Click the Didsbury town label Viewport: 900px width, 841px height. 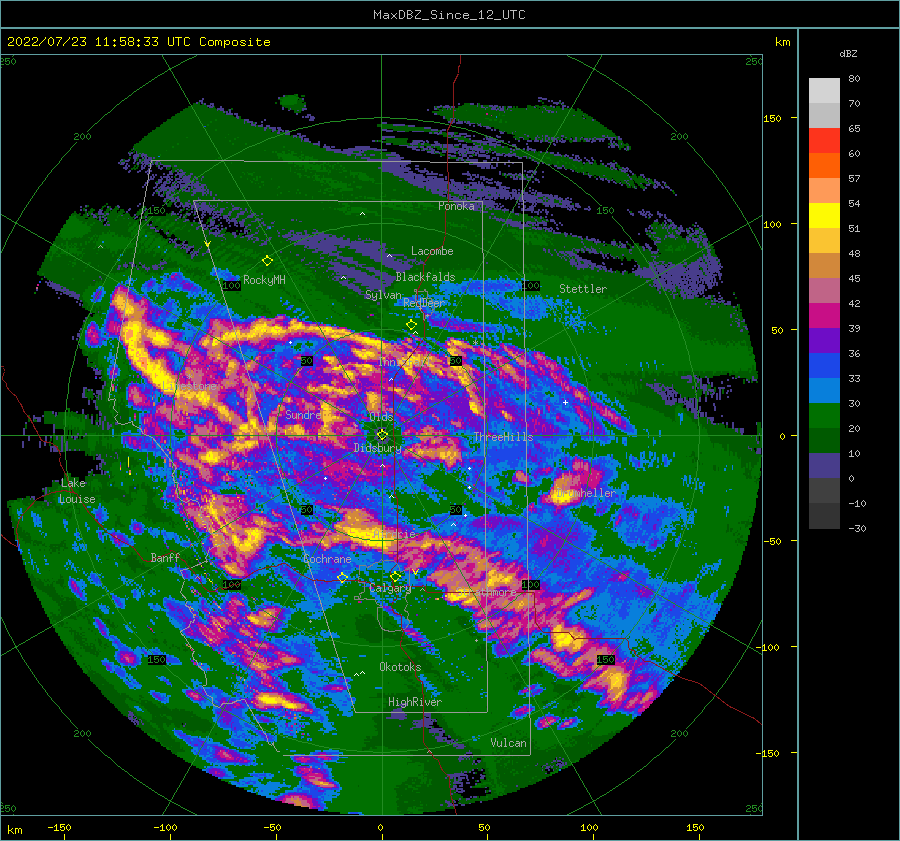click(377, 448)
